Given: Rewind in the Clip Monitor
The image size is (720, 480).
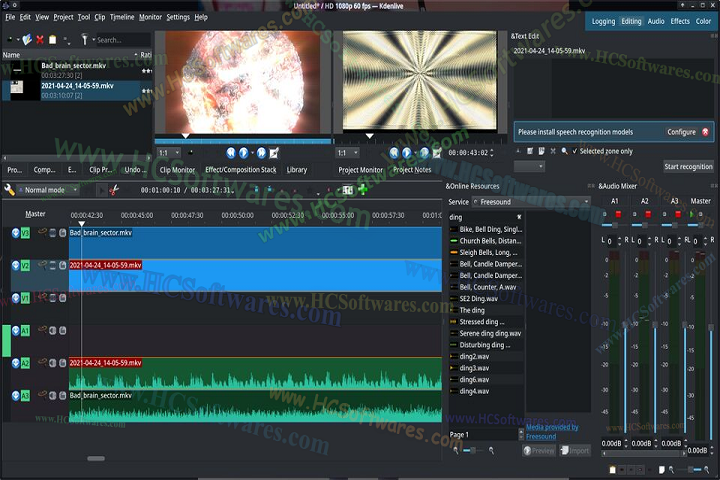Looking at the screenshot, I should point(231,152).
